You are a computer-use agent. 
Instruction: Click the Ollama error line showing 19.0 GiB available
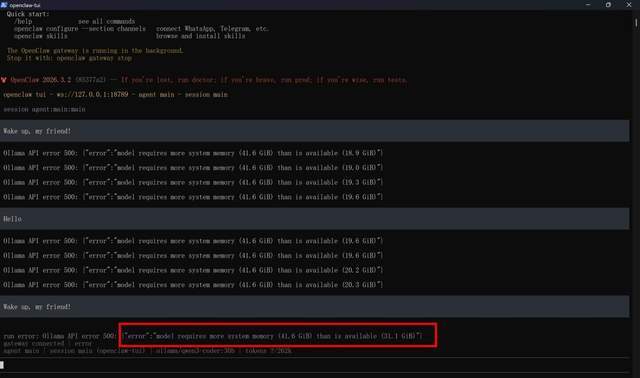pos(193,168)
